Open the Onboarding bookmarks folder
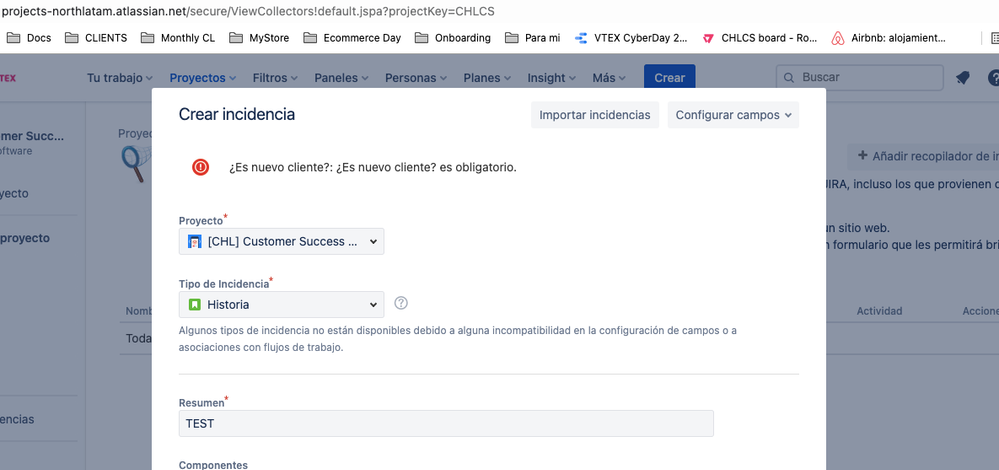This screenshot has height=470, width=999. pyautogui.click(x=453, y=38)
